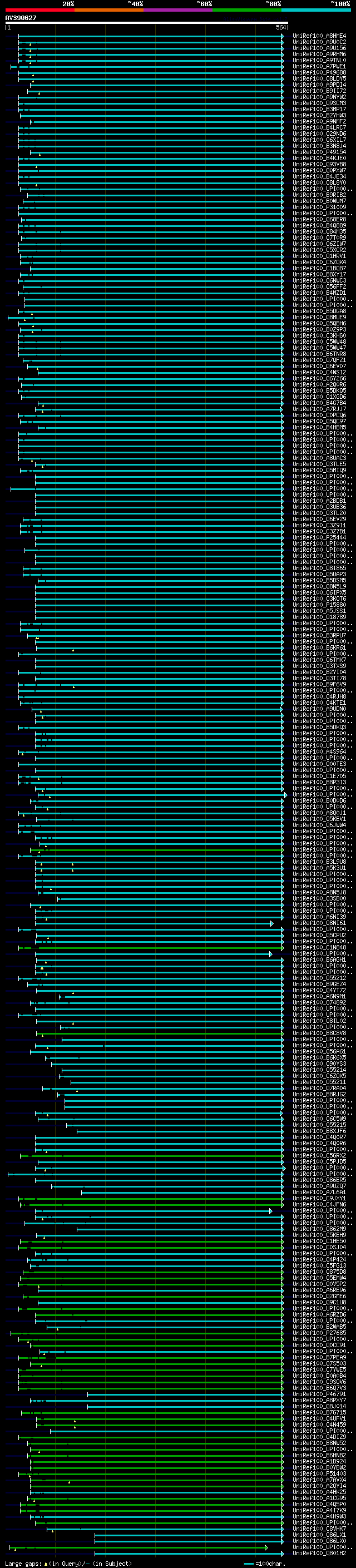The image size is (356, 1568).
Task: Select UniRef100_P49154 label
Action: (319, 152)
